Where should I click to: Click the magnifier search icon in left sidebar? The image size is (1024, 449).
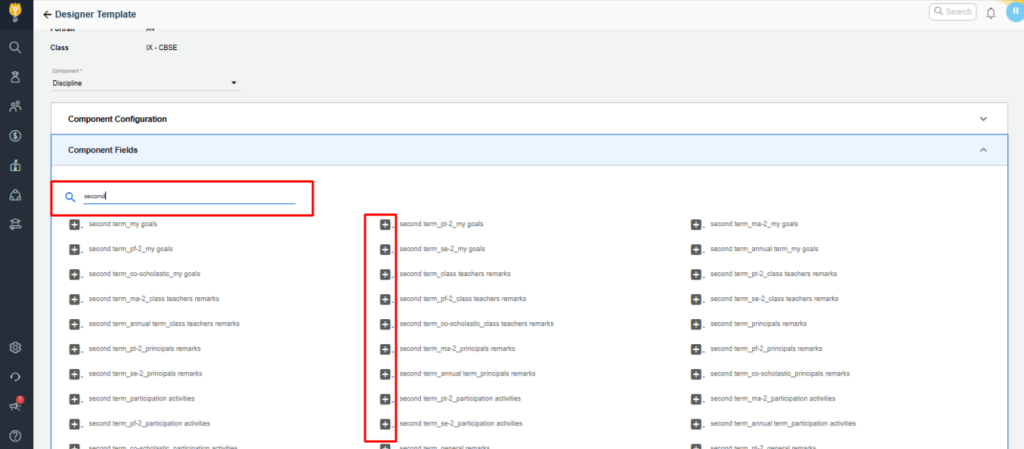[15, 47]
